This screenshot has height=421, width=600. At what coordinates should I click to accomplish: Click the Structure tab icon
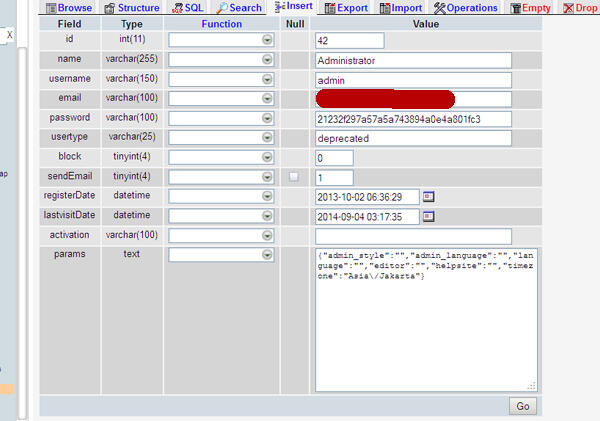(109, 8)
